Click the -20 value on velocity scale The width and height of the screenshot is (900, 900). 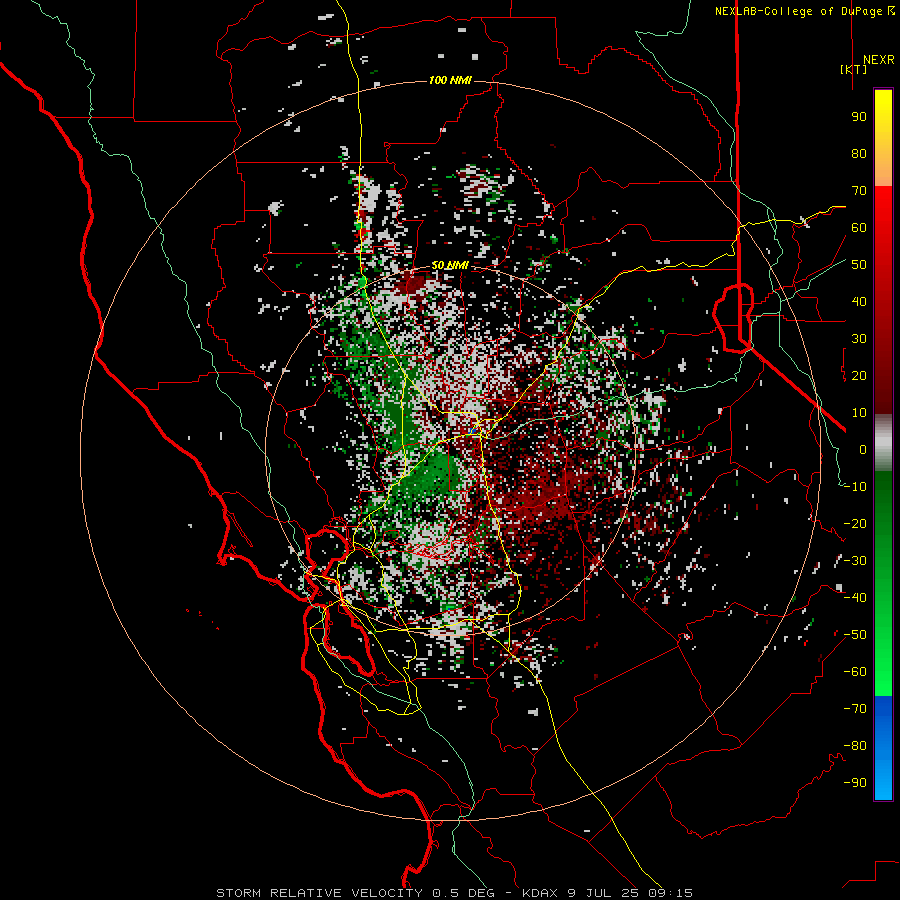pyautogui.click(x=855, y=524)
